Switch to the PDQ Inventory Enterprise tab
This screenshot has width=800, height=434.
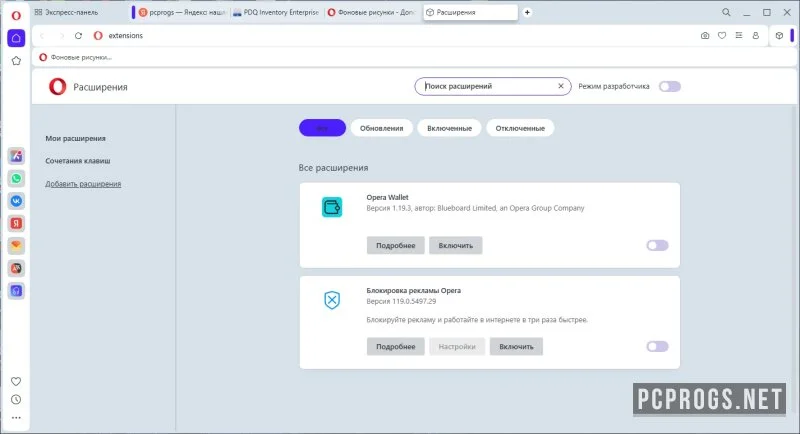(x=276, y=12)
